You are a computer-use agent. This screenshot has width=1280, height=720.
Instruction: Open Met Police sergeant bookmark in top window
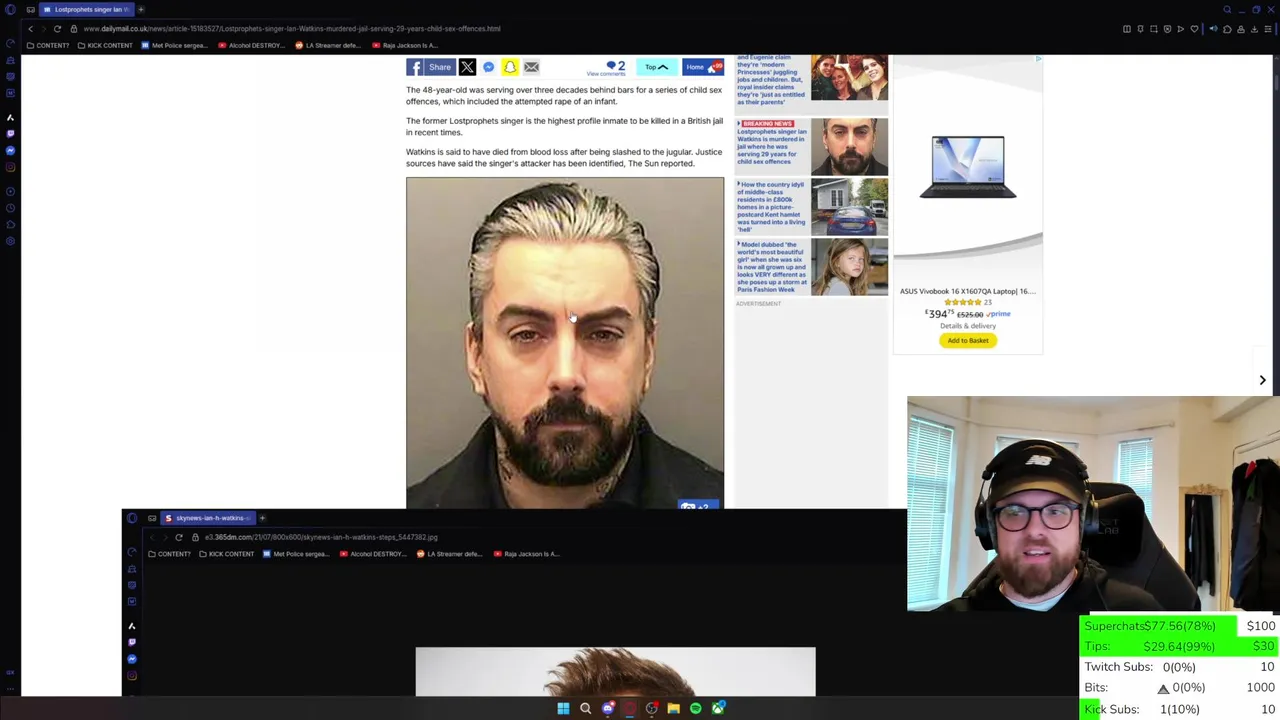(x=175, y=46)
